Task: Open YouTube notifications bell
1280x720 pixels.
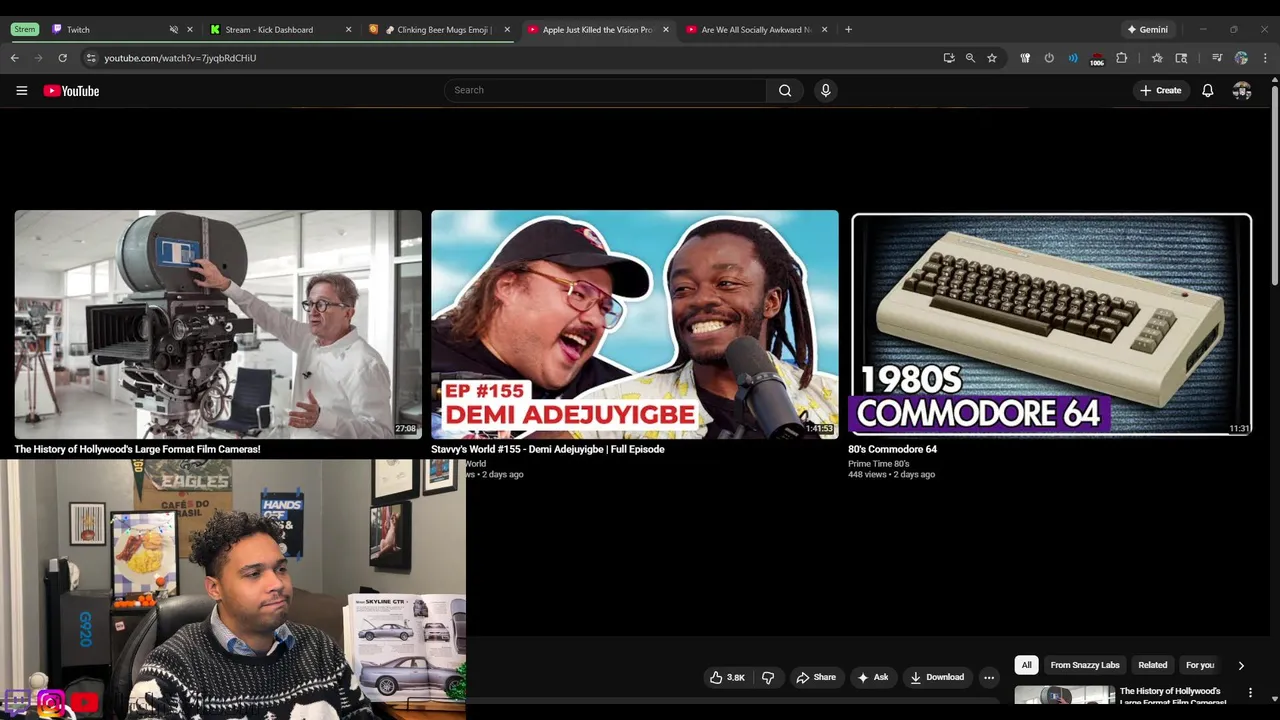Action: click(x=1208, y=90)
